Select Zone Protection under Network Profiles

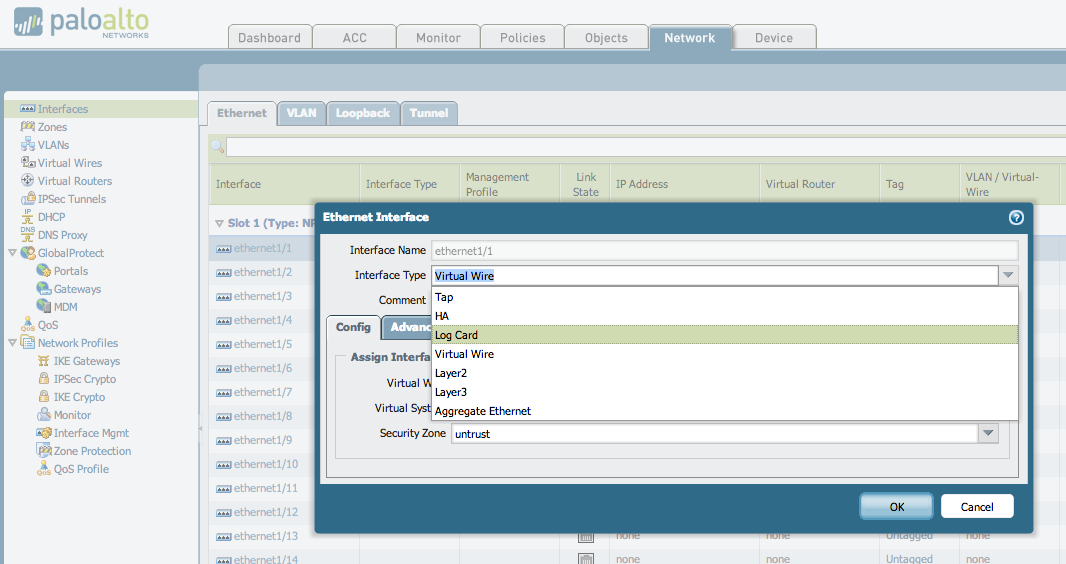pyautogui.click(x=92, y=451)
